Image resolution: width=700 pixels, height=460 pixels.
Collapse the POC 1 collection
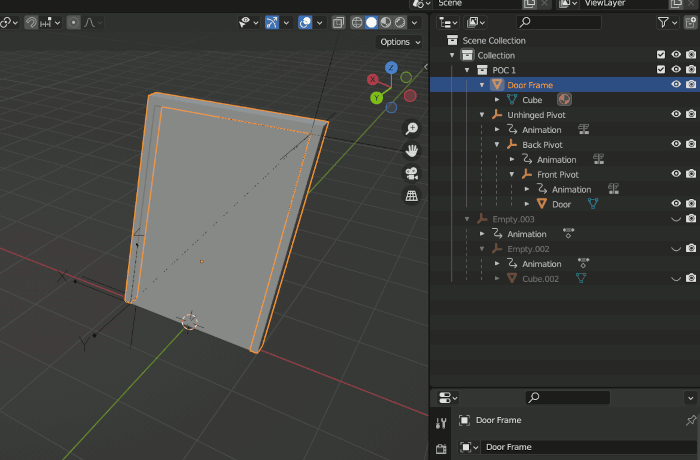coord(467,70)
